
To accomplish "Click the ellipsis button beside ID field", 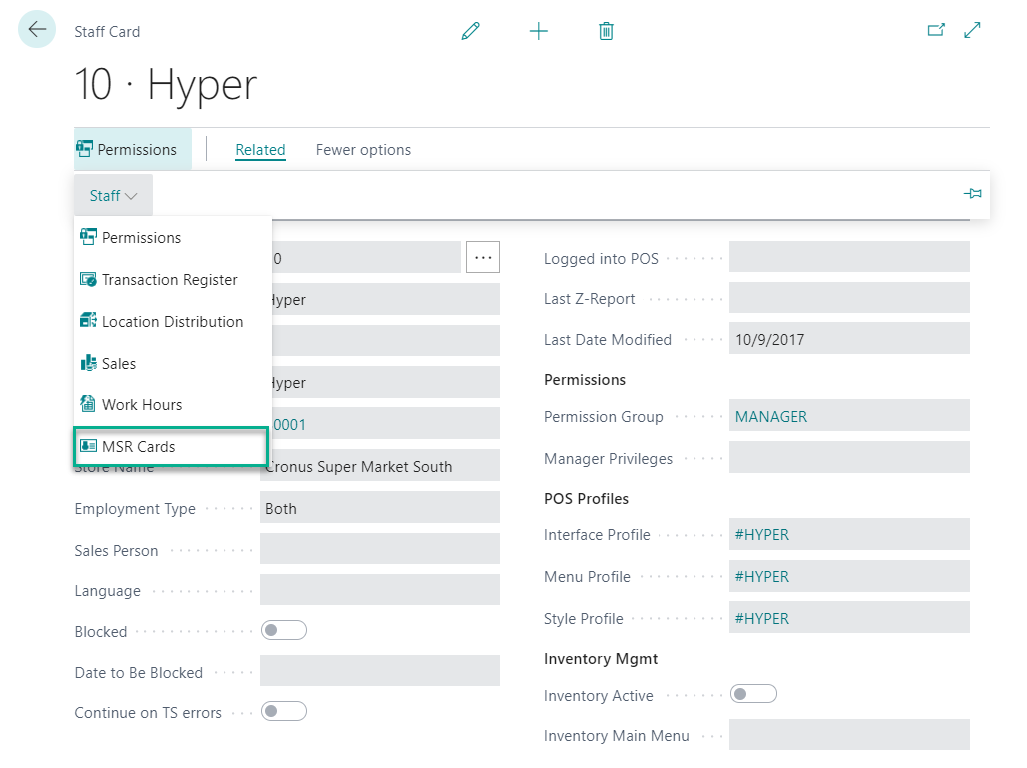I will pyautogui.click(x=483, y=258).
